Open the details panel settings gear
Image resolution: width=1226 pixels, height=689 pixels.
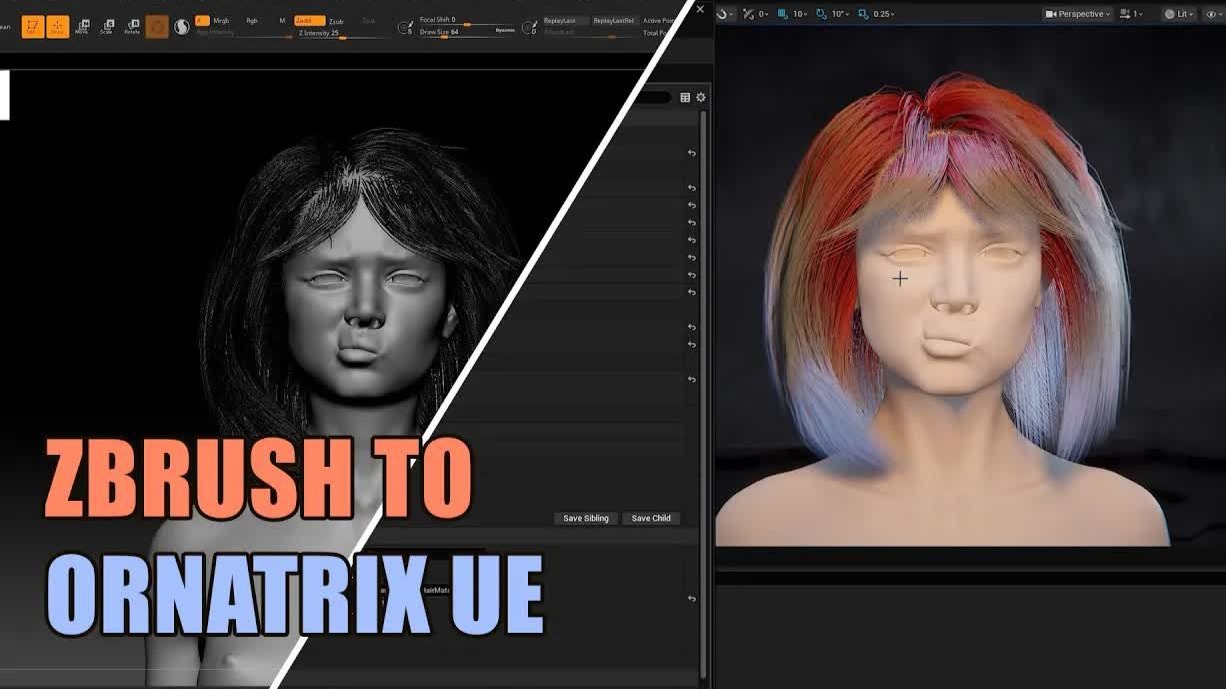[x=701, y=97]
